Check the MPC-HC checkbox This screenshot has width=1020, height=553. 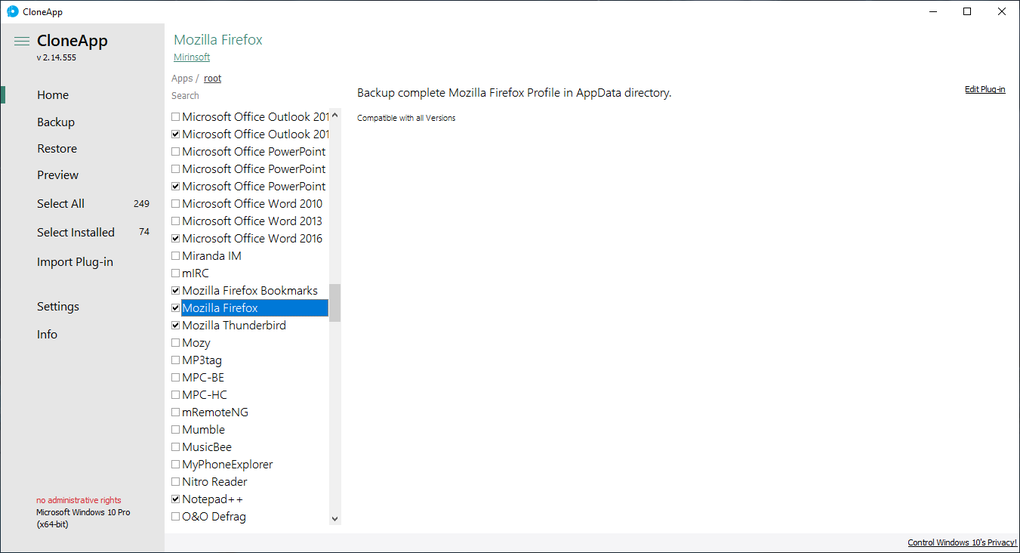coord(176,395)
